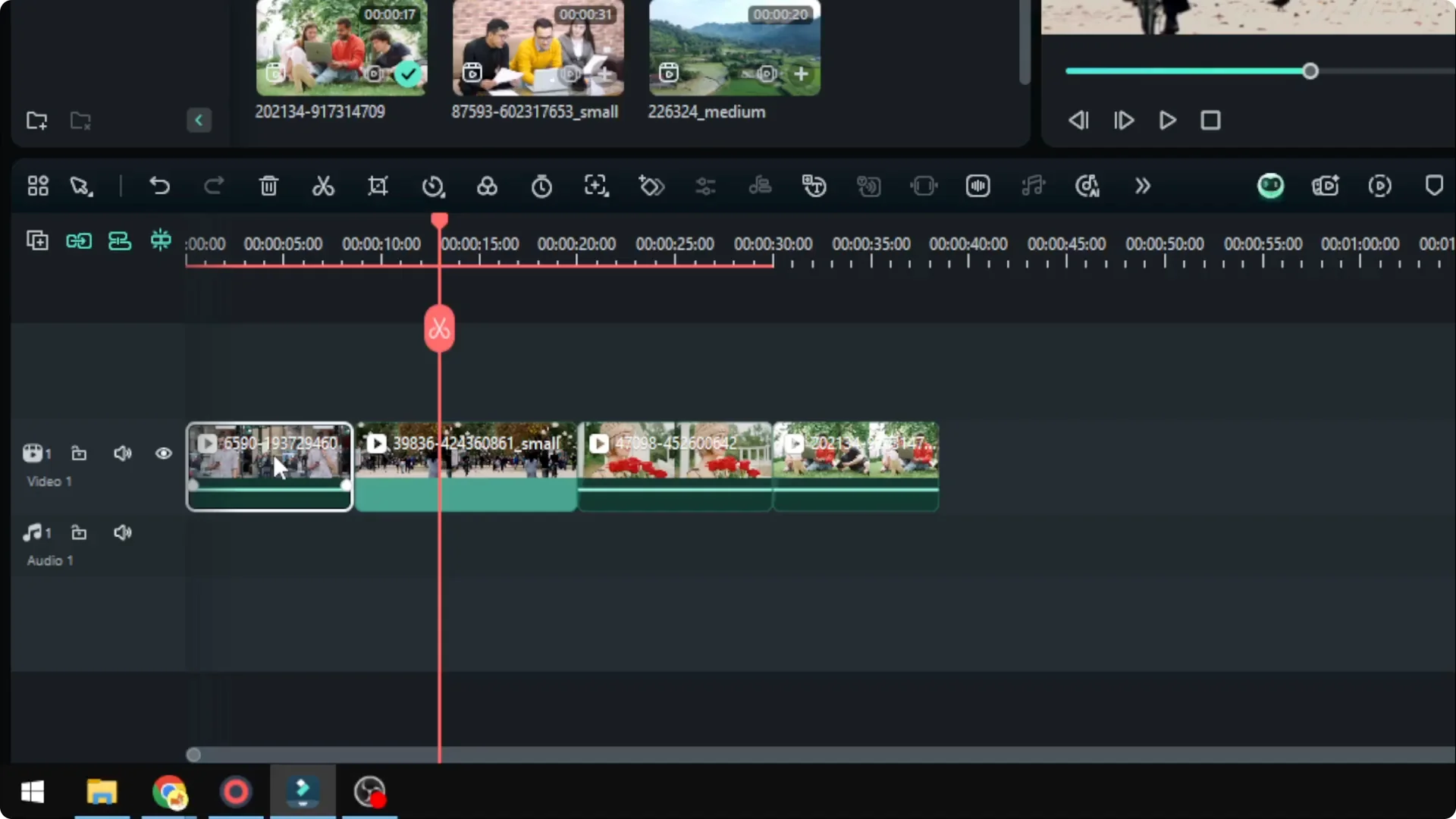Play the video in the preview window
This screenshot has height=819, width=1456.
[1167, 120]
